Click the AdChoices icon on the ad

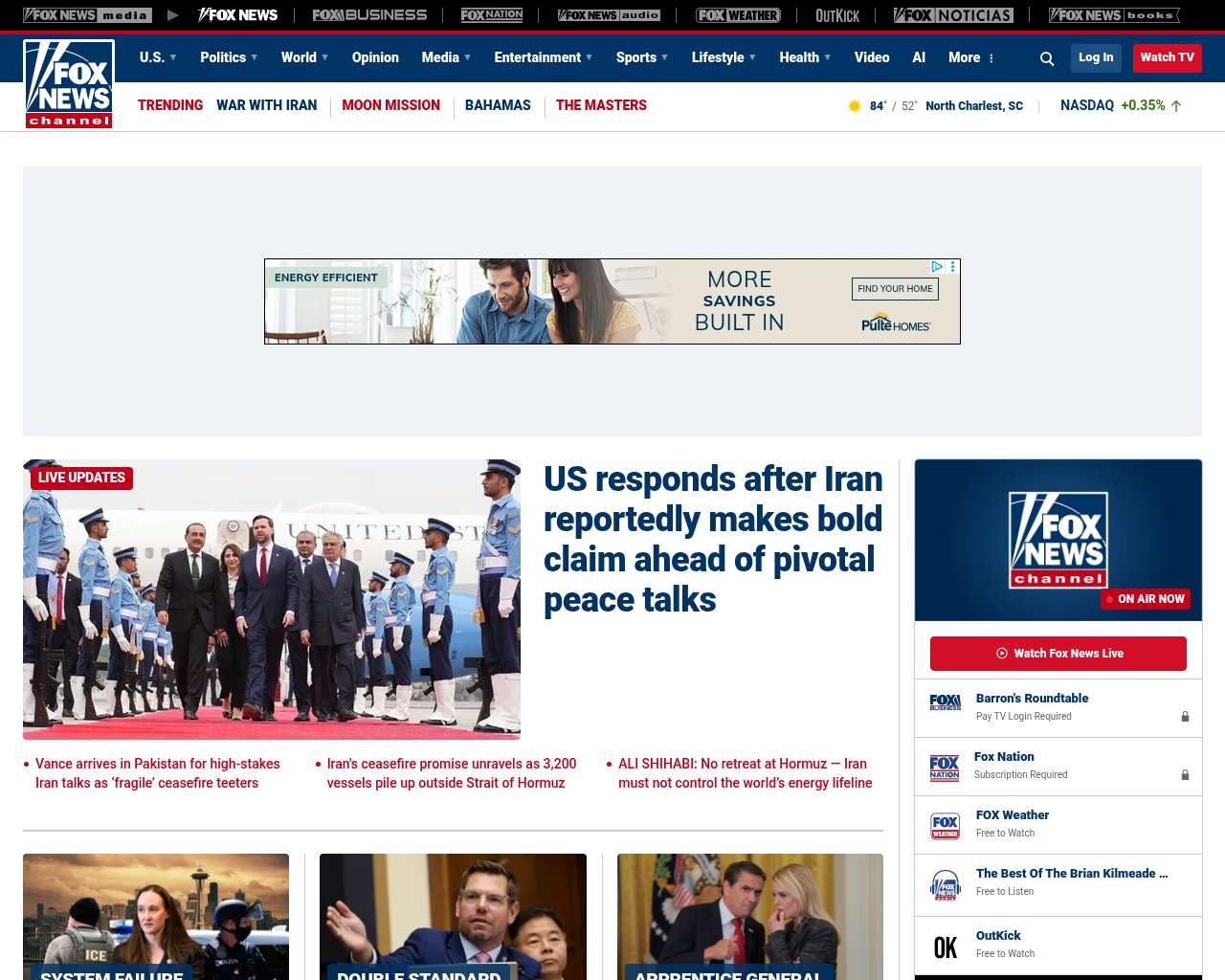938,267
